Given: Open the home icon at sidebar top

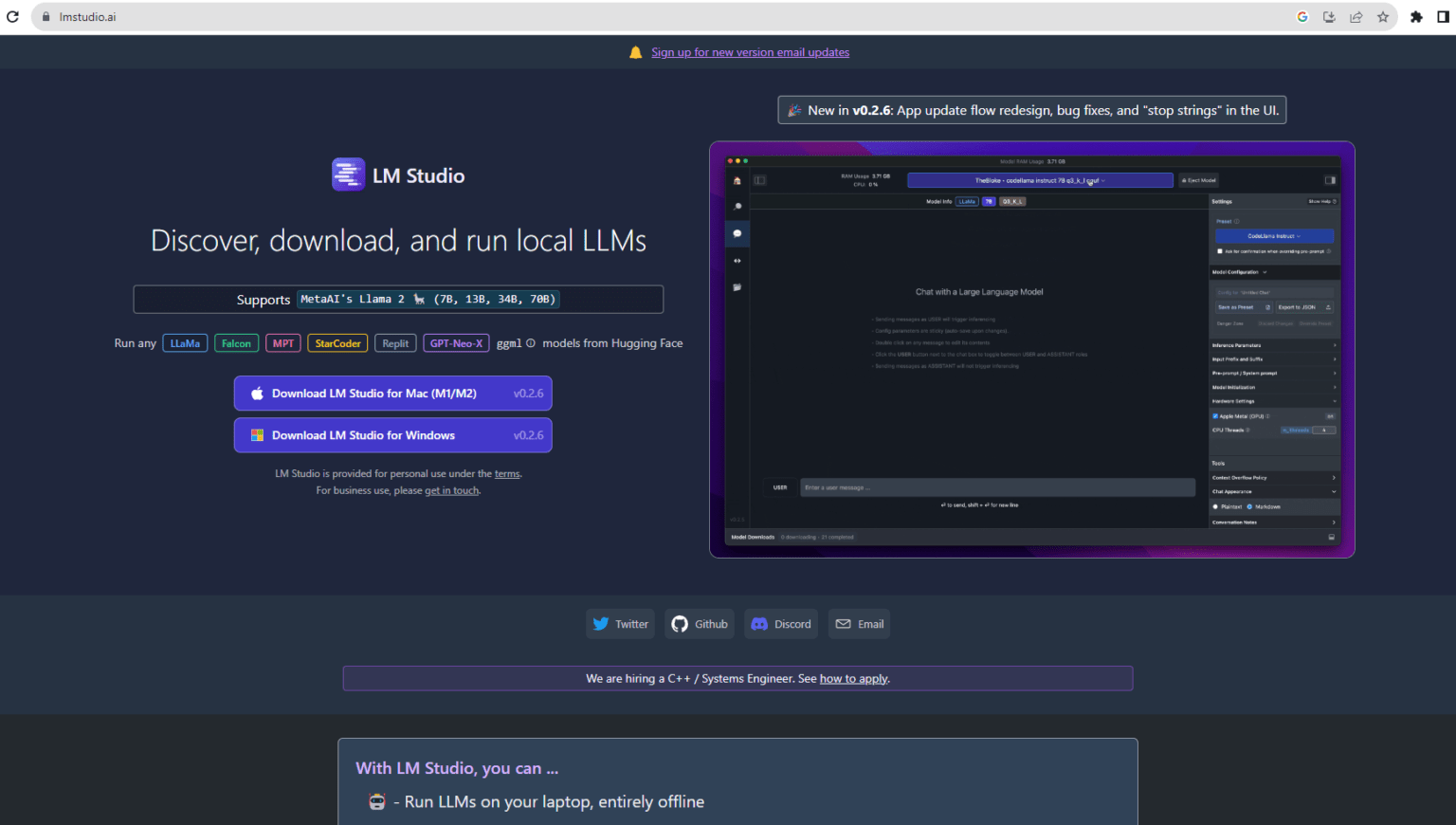Looking at the screenshot, I should pyautogui.click(x=737, y=180).
